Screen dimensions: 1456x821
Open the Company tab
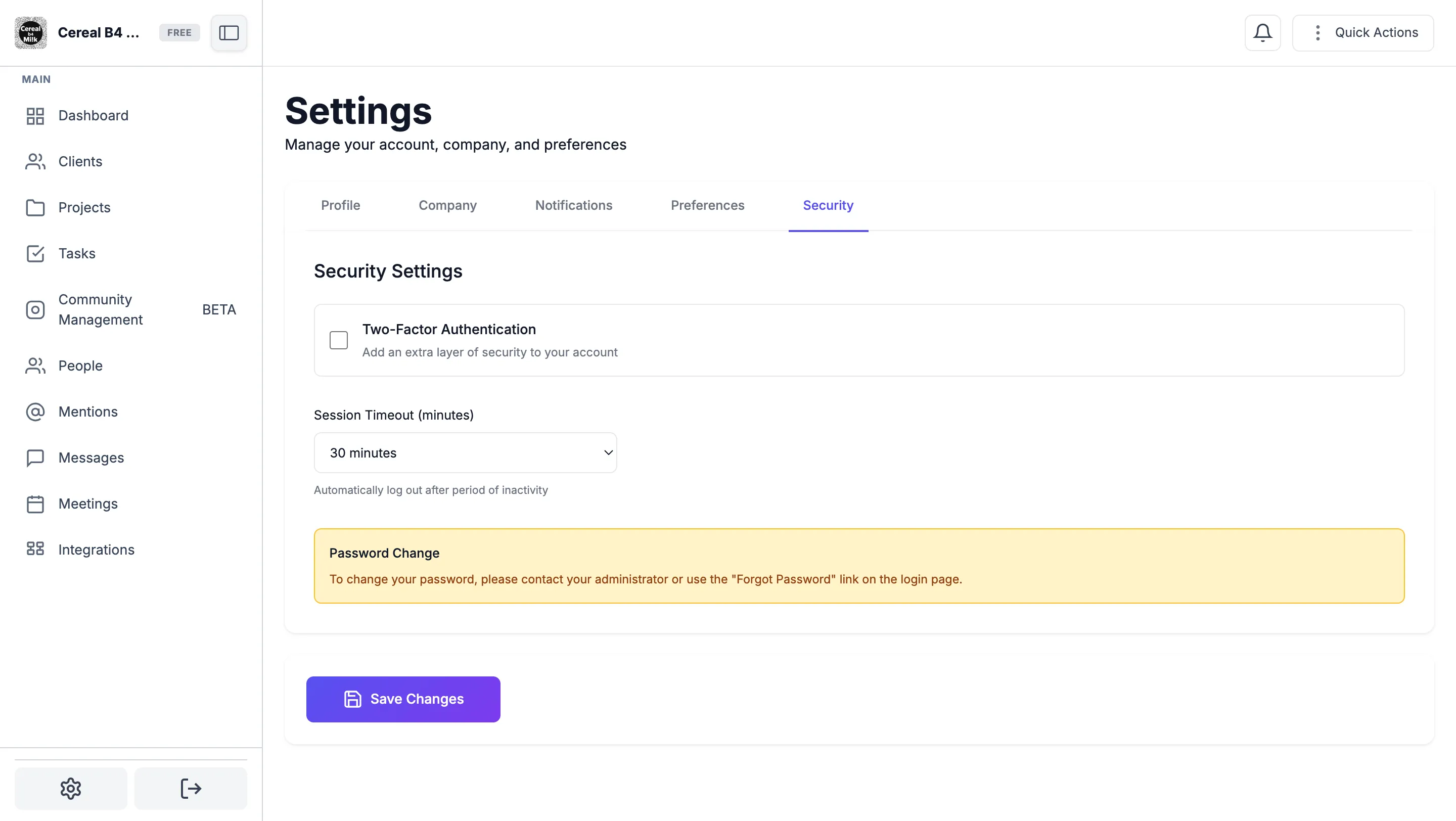447,206
